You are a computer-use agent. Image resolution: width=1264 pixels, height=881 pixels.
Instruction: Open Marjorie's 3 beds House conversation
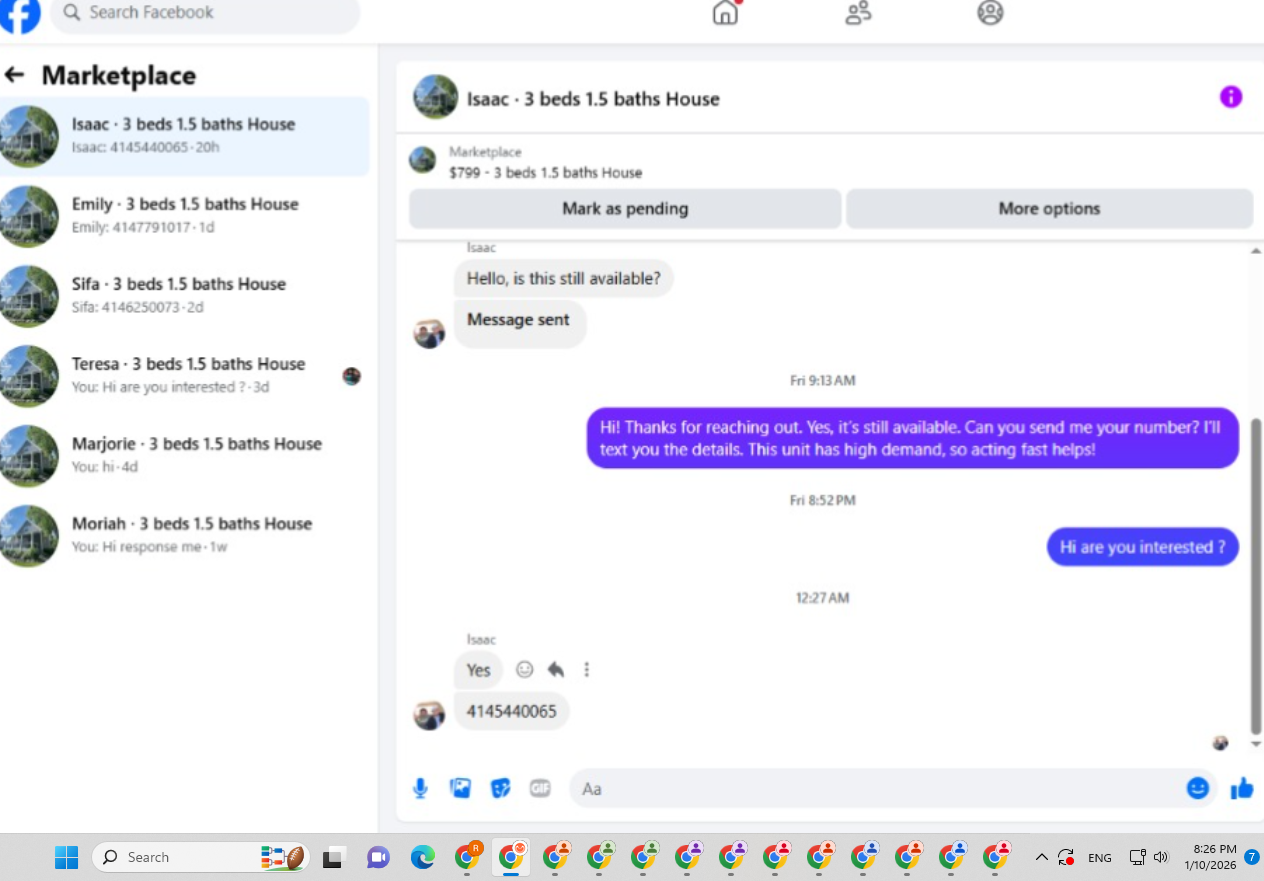point(185,456)
